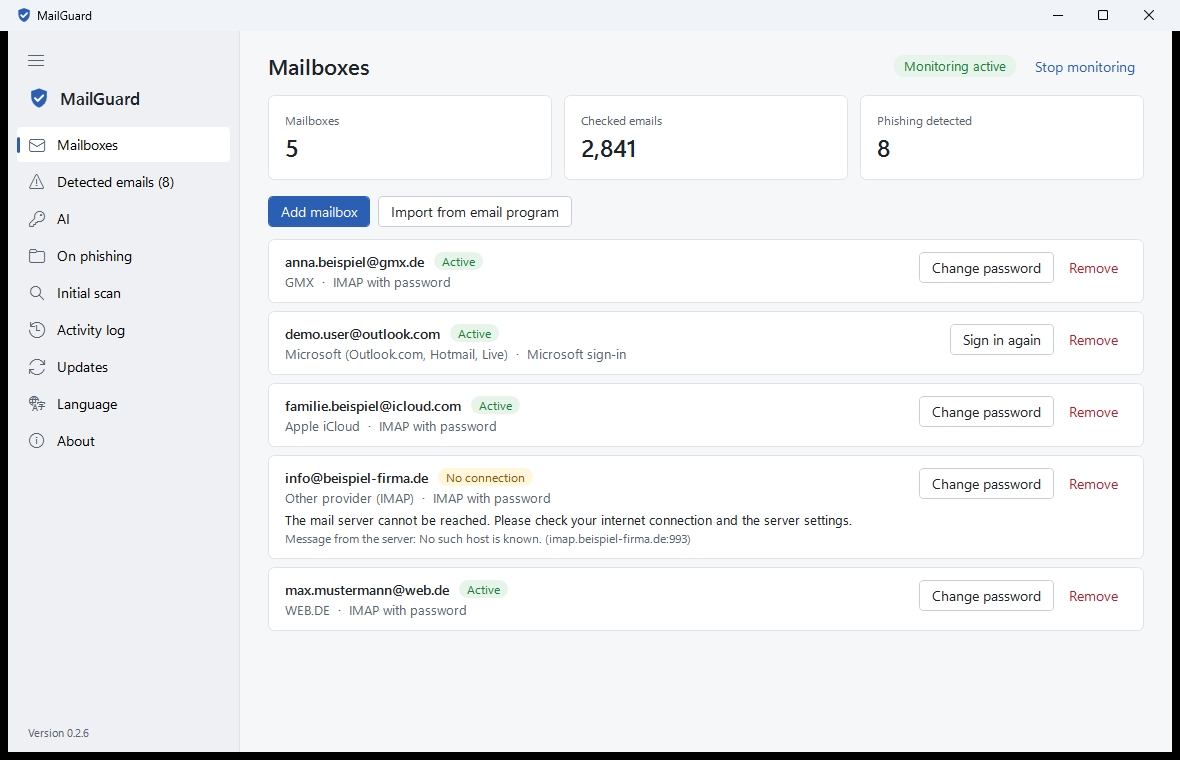This screenshot has height=760, width=1180.
Task: Click the folder icon beside On phishing
Action: [37, 256]
